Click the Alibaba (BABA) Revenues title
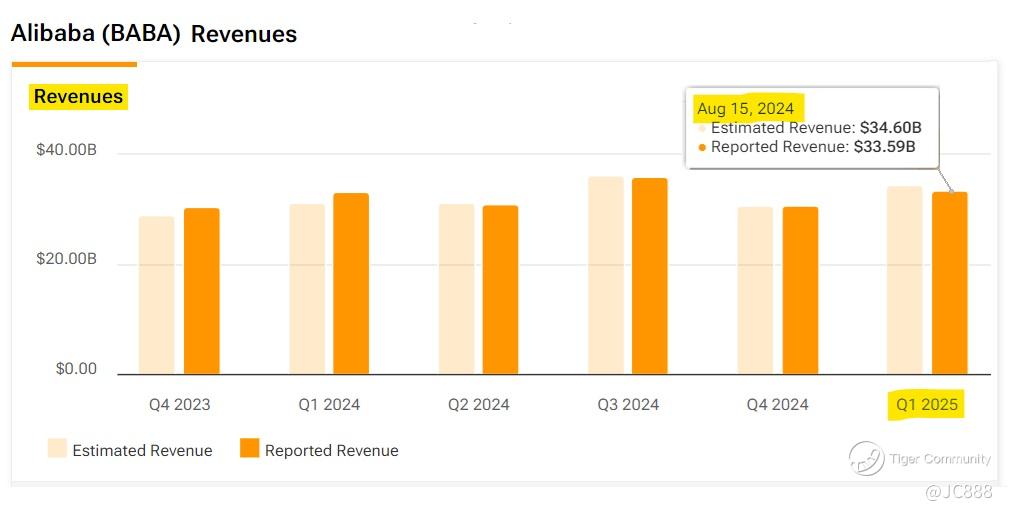This screenshot has height=515, width=1012. point(154,34)
